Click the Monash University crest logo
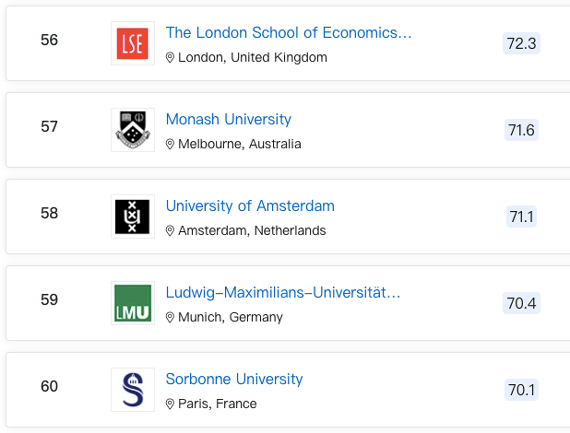This screenshot has width=570, height=433. tap(133, 130)
